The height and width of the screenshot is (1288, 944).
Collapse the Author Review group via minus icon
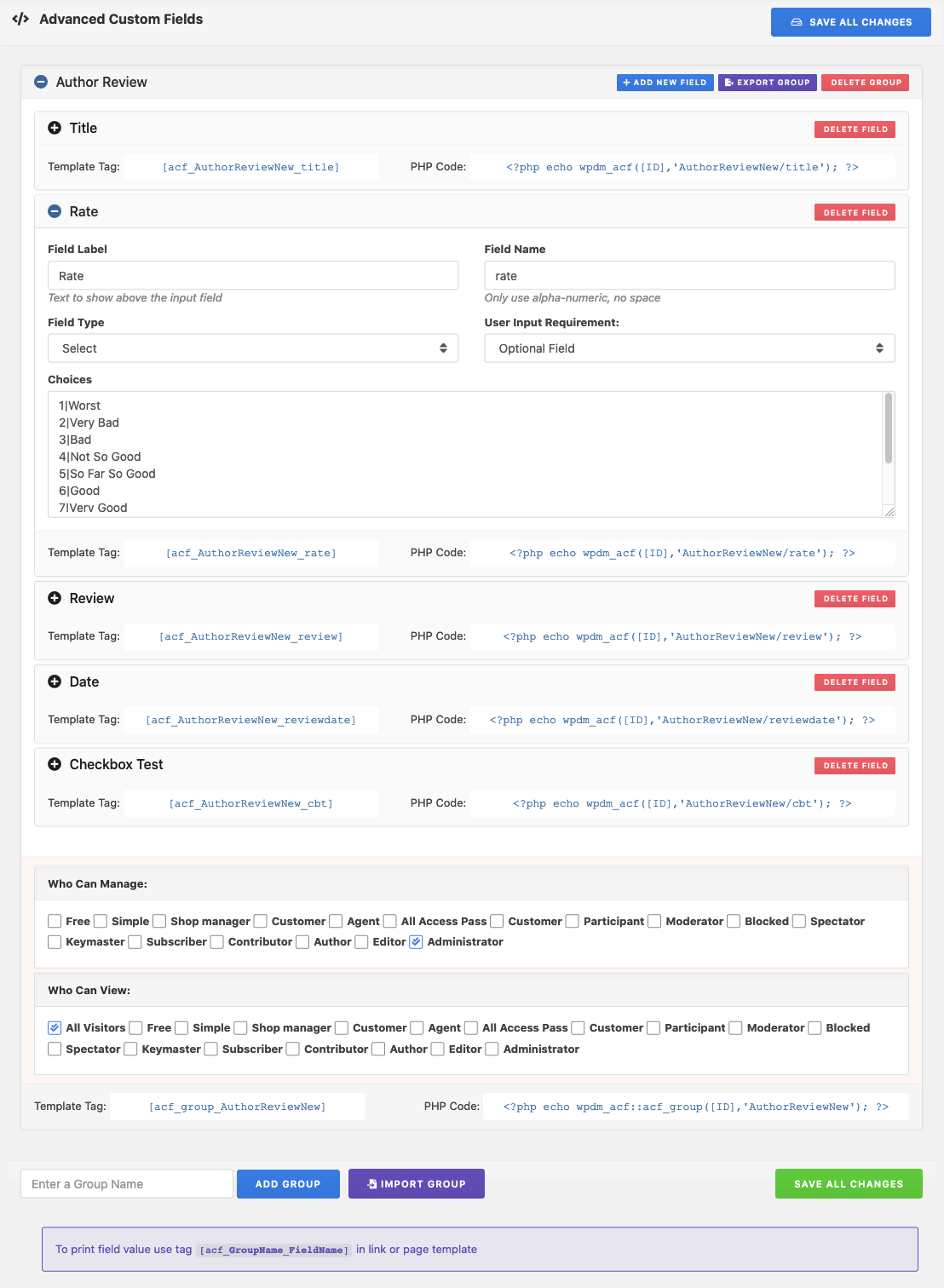[40, 82]
